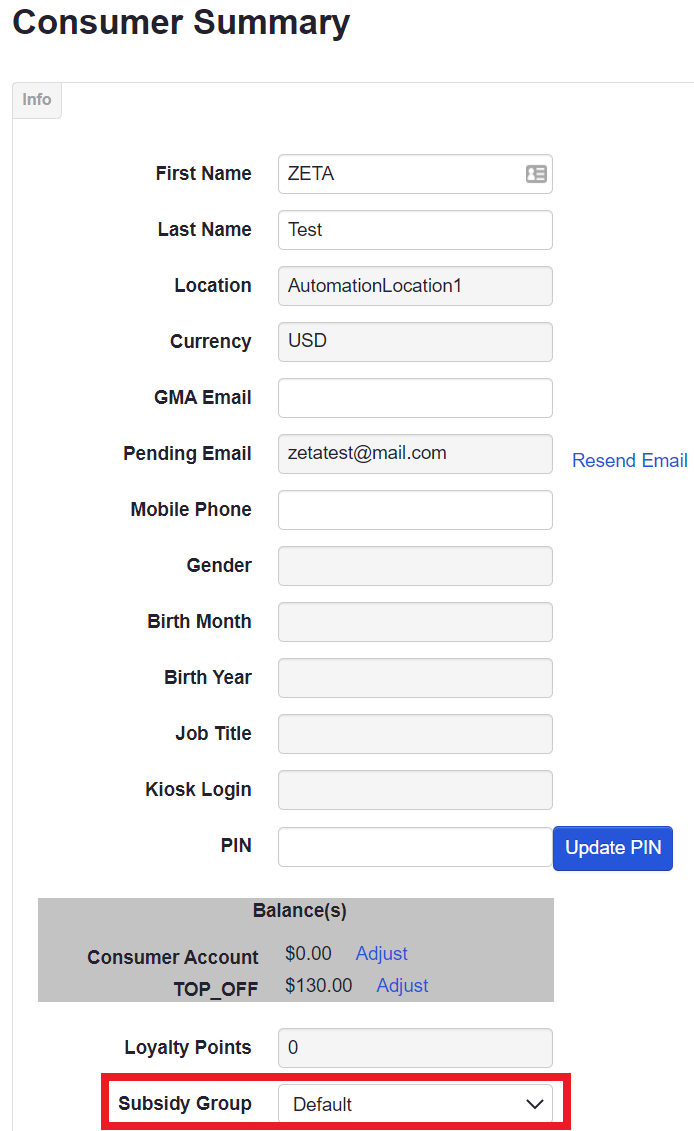Expand the Subsidy Group dropdown arrow
This screenshot has width=694, height=1131.
(x=535, y=1104)
